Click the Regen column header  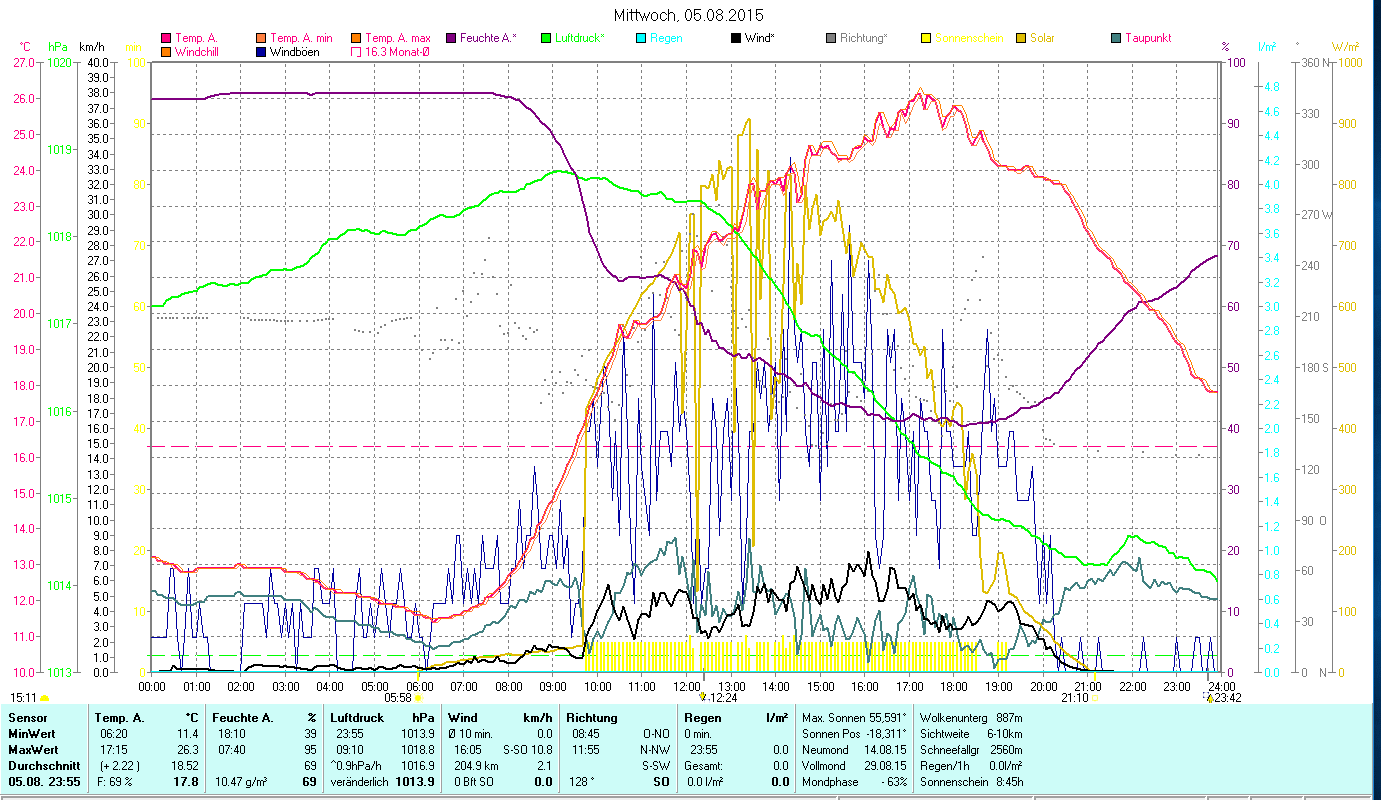[x=702, y=718]
